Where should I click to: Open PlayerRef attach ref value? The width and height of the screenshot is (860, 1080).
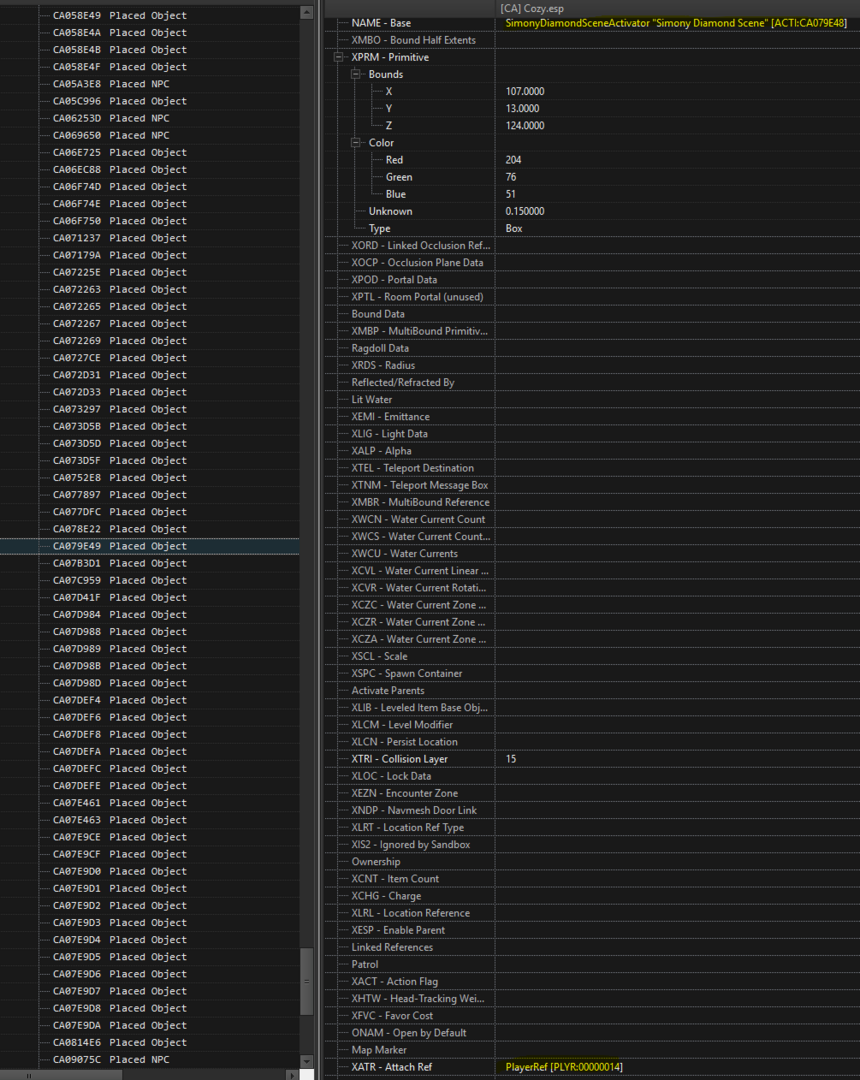coord(563,1067)
